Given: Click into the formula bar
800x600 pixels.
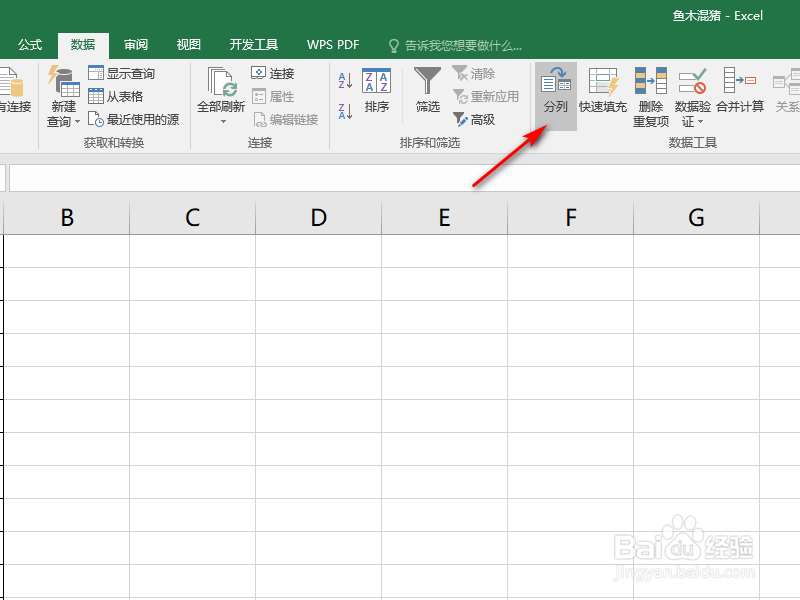Looking at the screenshot, I should (x=405, y=178).
